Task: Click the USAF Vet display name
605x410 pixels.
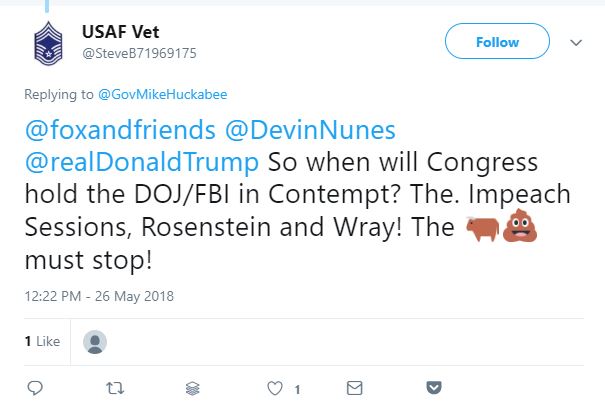Action: coord(120,31)
